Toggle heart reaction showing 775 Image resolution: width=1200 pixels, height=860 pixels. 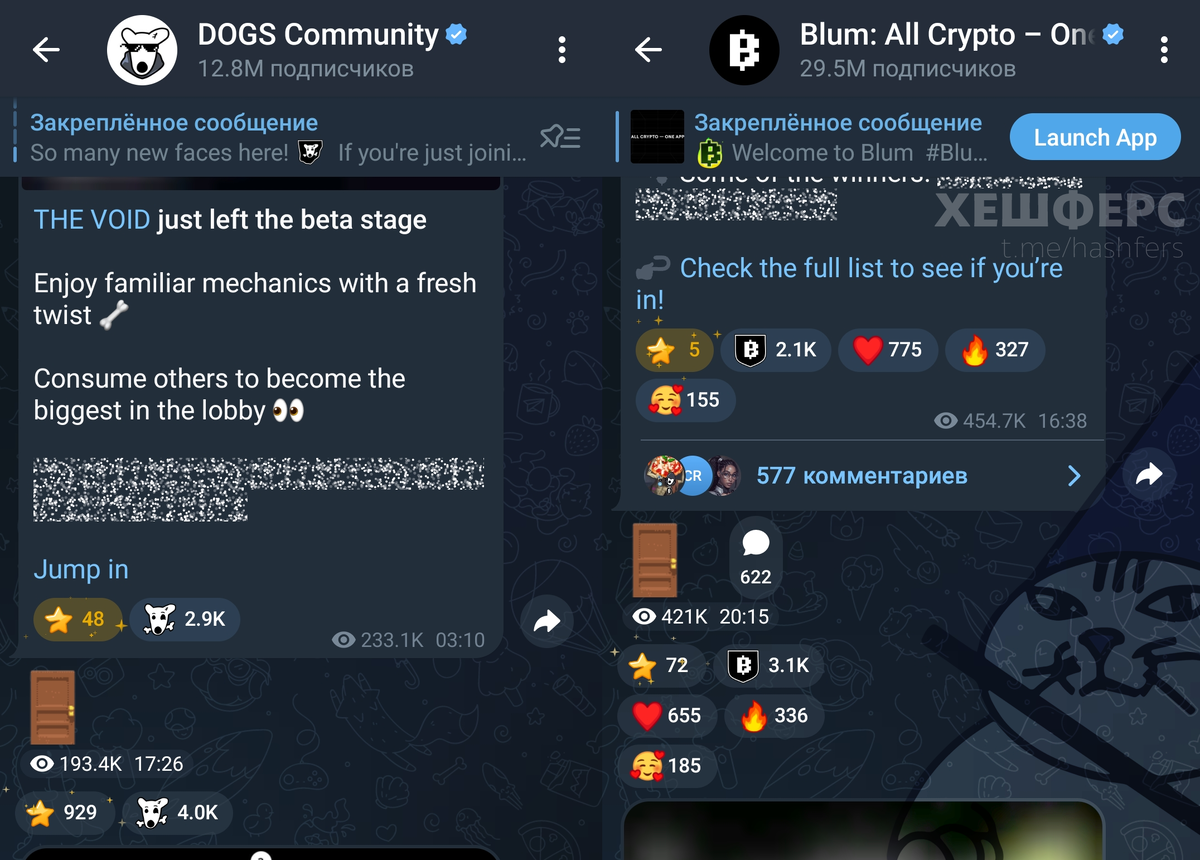887,350
